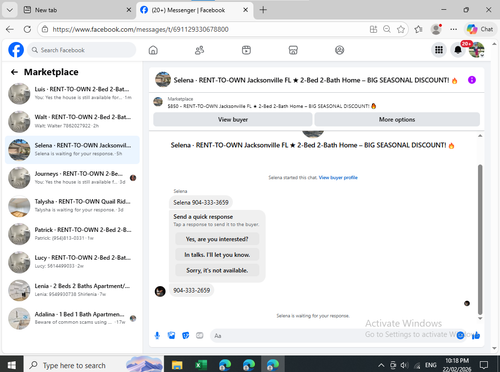
Task: Open Journeys RENT-TO-OWN conversation
Action: (72, 178)
